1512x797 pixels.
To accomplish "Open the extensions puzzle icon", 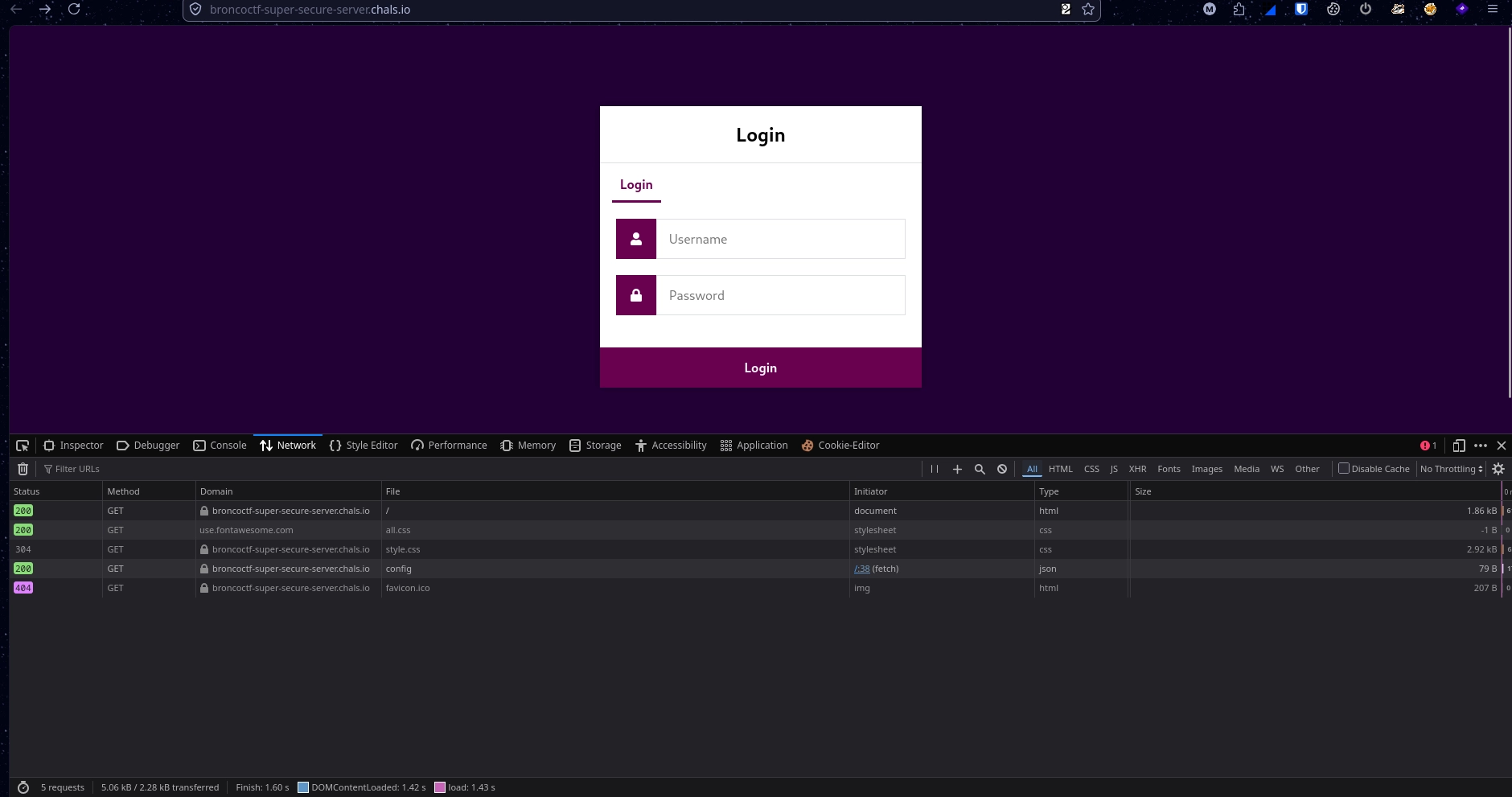I will (x=1239, y=10).
